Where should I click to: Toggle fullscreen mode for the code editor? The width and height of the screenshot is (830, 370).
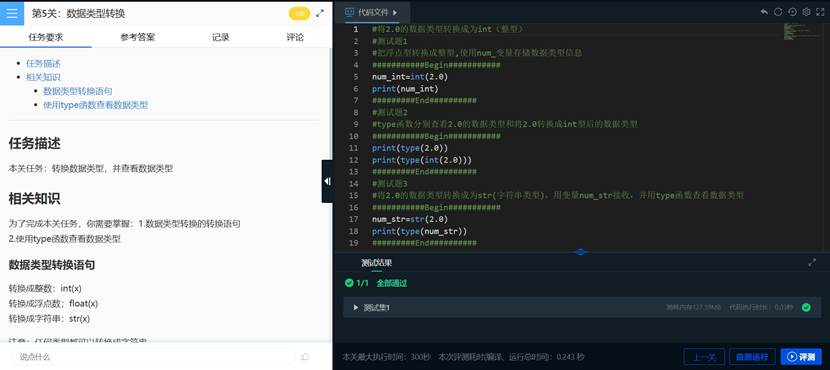[820, 12]
